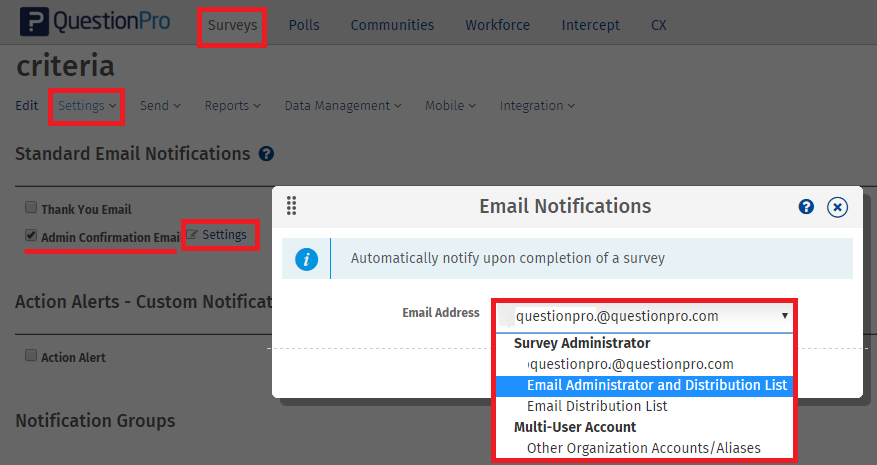Image resolution: width=877 pixels, height=465 pixels.
Task: Open the Send dropdown menu
Action: (x=160, y=106)
